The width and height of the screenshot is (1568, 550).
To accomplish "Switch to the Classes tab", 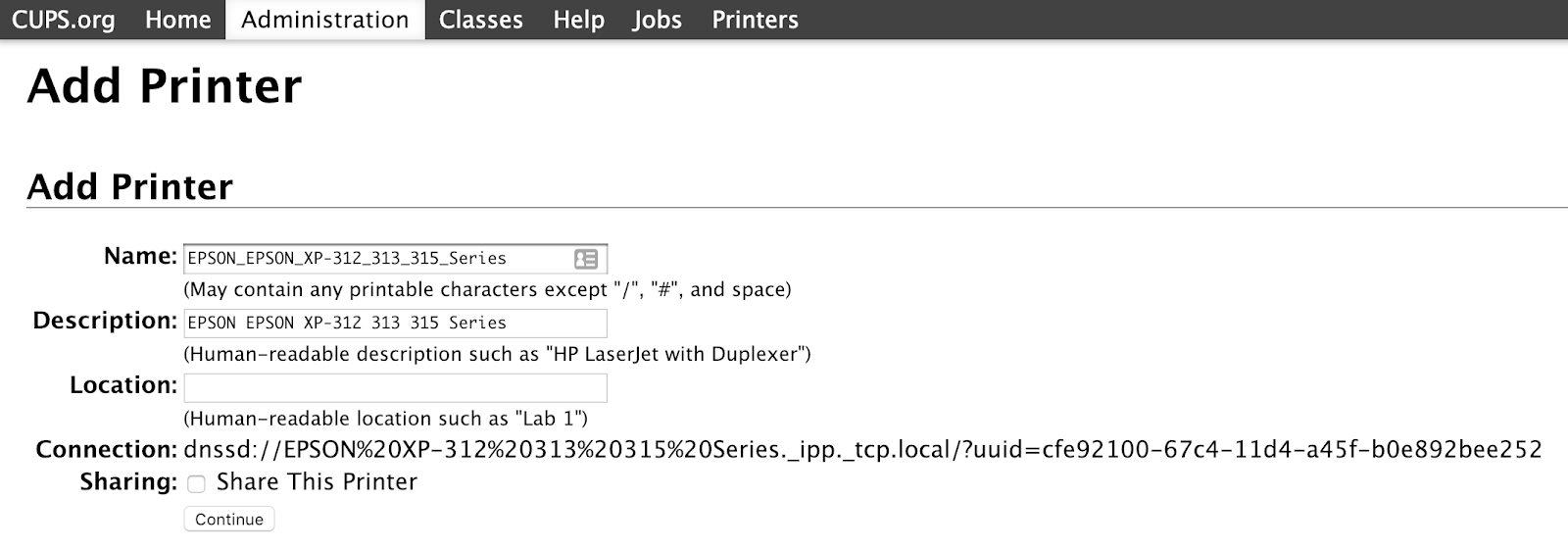I will [480, 20].
